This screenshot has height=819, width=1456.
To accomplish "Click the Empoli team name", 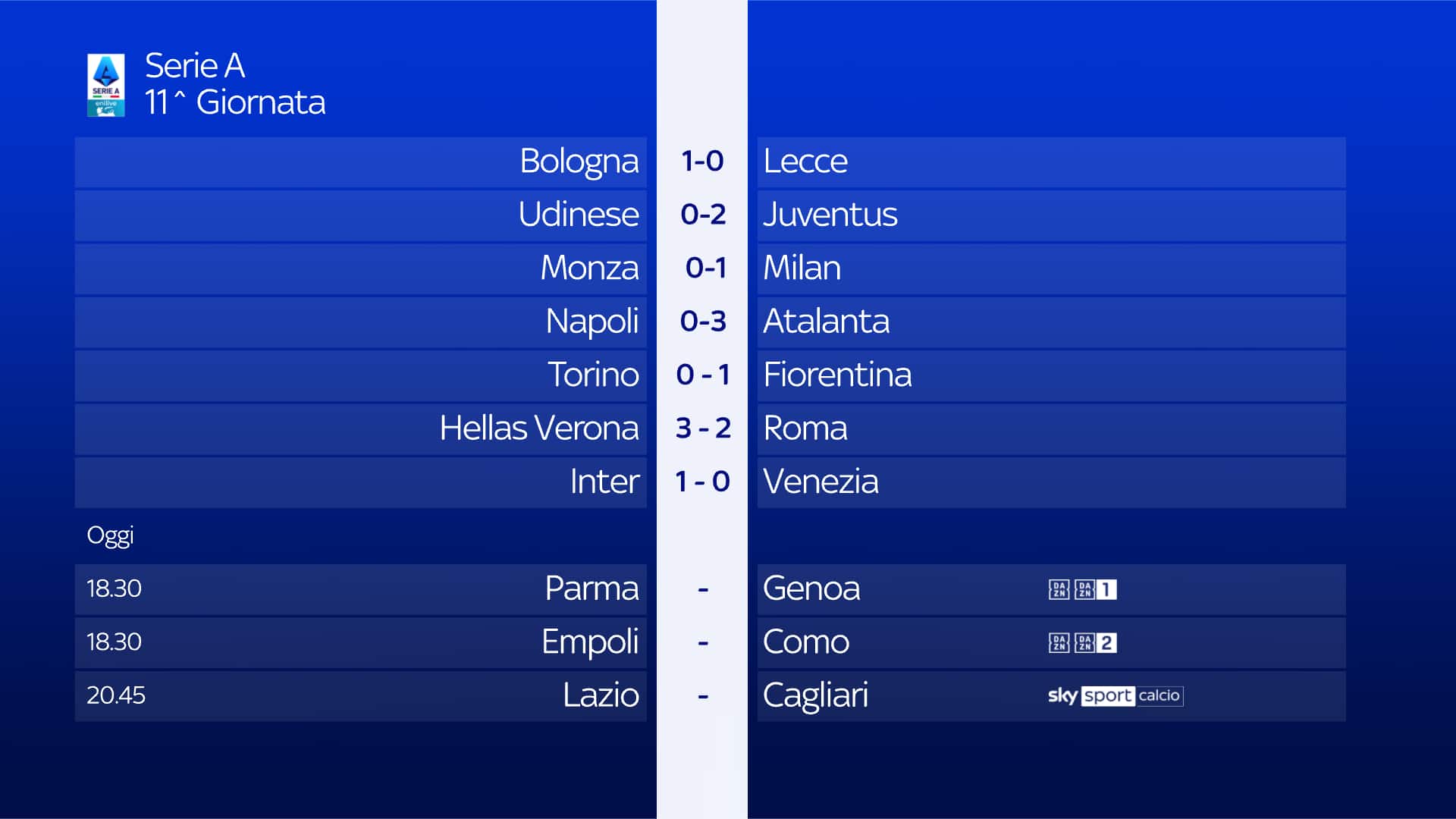I will click(589, 642).
